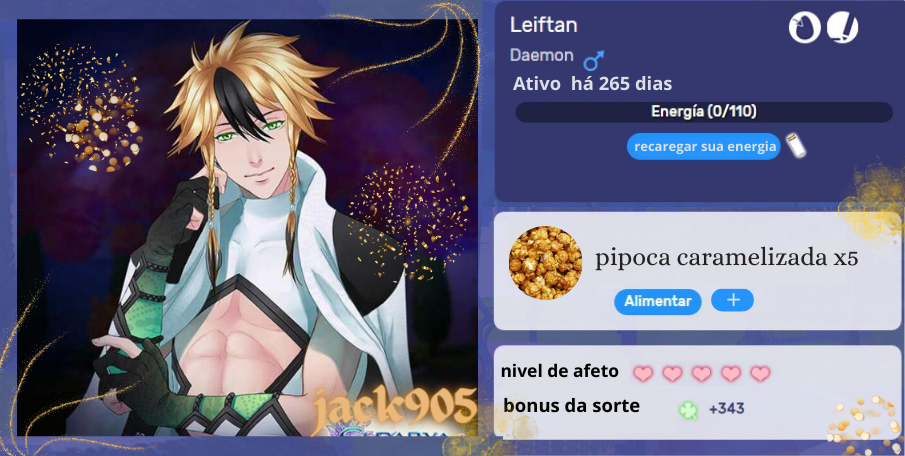Screen dimensions: 905x456
Task: Click the blue male gender symbol
Action: tap(594, 60)
